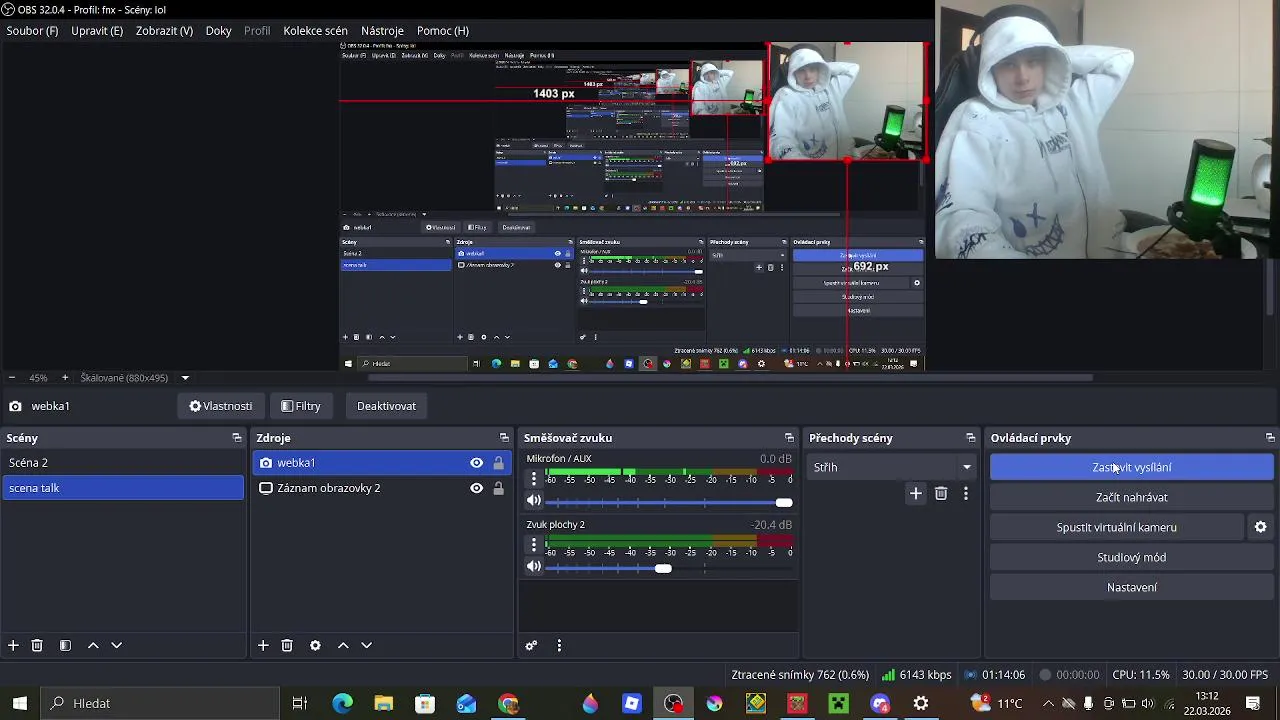1280x720 pixels.
Task: Add a new source in Zdroje panel
Action: [263, 646]
